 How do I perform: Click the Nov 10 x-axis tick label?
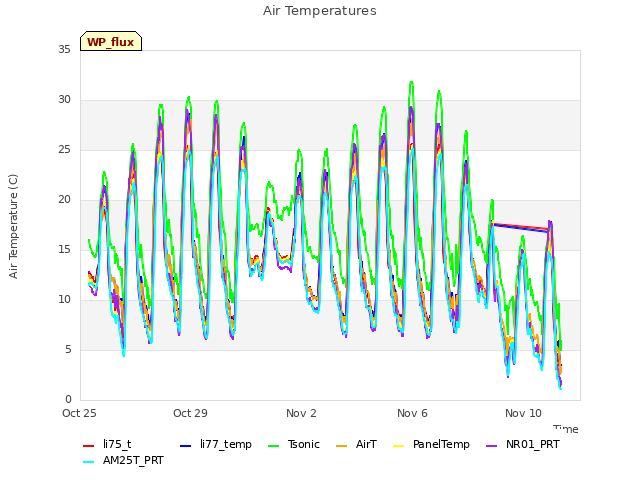pyautogui.click(x=523, y=413)
